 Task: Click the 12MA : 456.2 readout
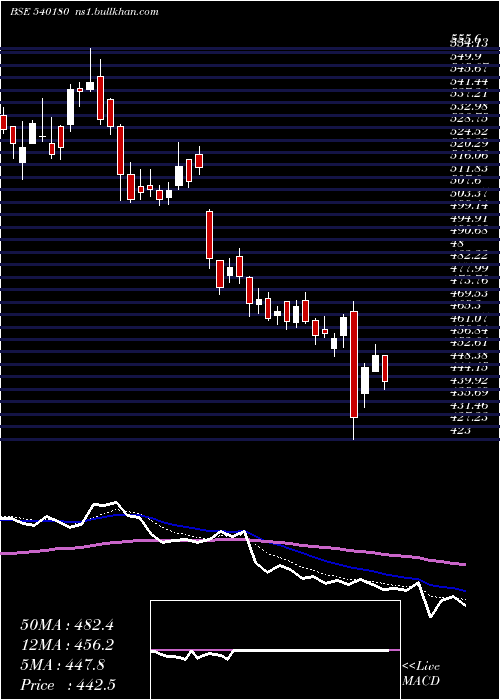click(x=67, y=645)
